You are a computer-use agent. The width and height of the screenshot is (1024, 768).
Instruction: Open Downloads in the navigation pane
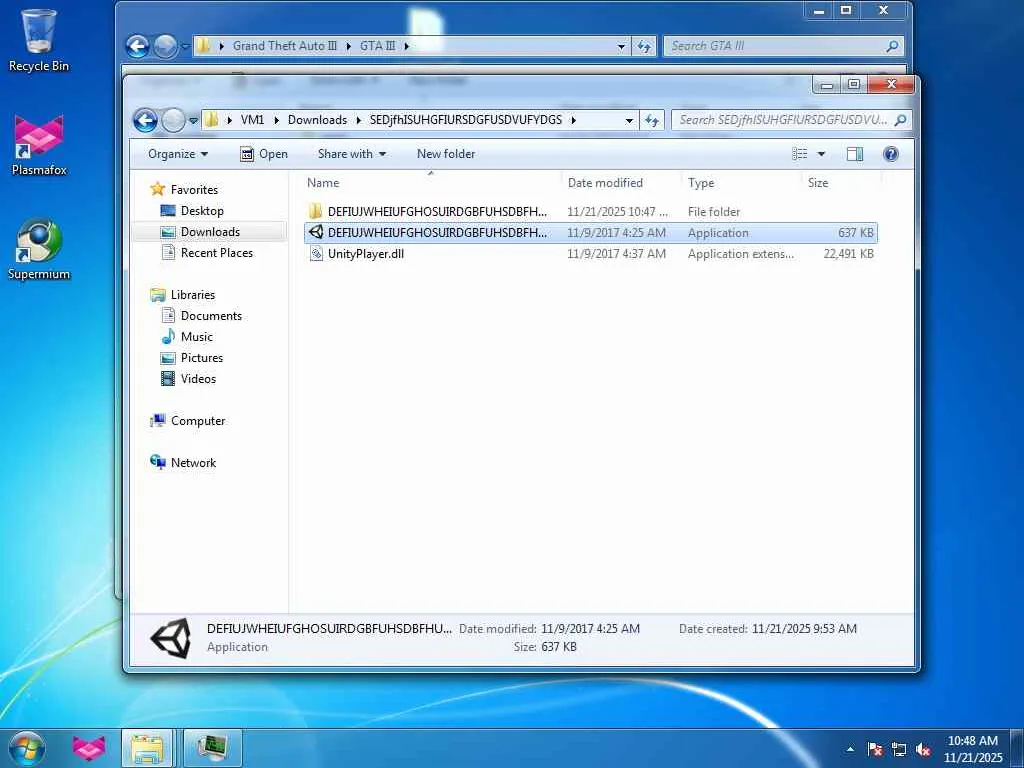point(210,232)
